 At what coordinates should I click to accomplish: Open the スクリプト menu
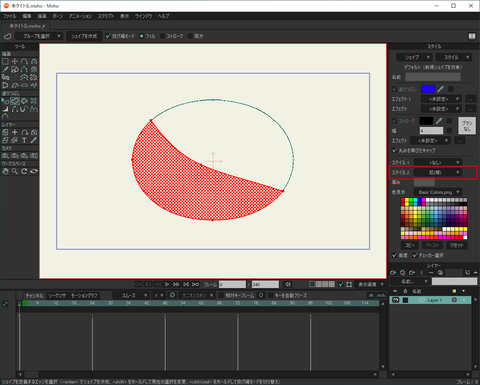(106, 16)
